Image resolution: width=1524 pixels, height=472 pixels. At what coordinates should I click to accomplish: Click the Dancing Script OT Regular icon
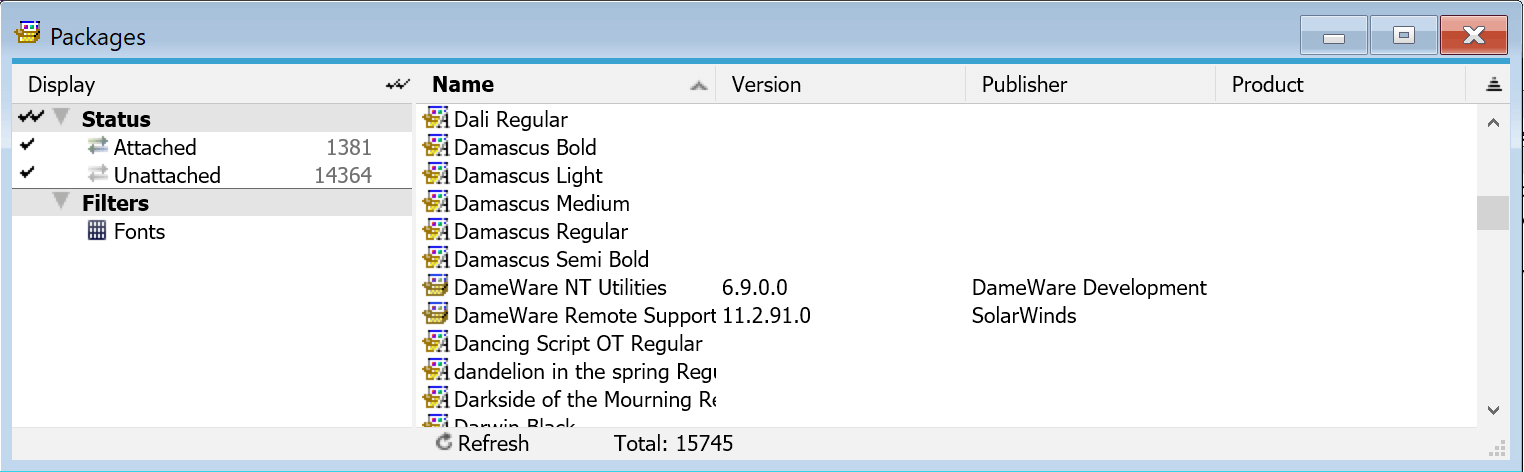[x=436, y=344]
